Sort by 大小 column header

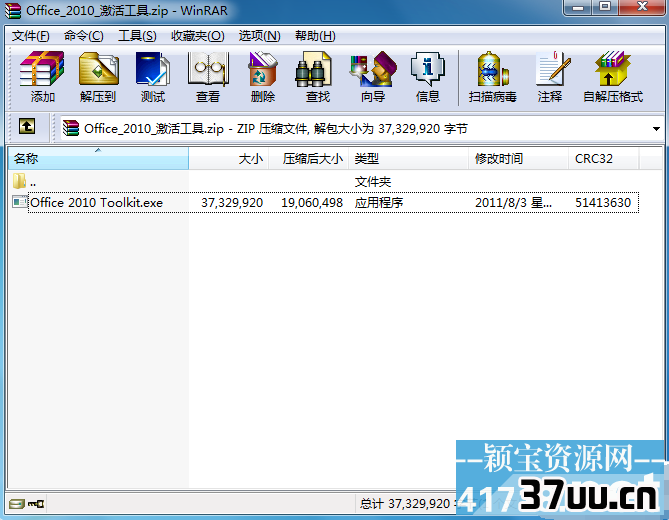point(229,159)
